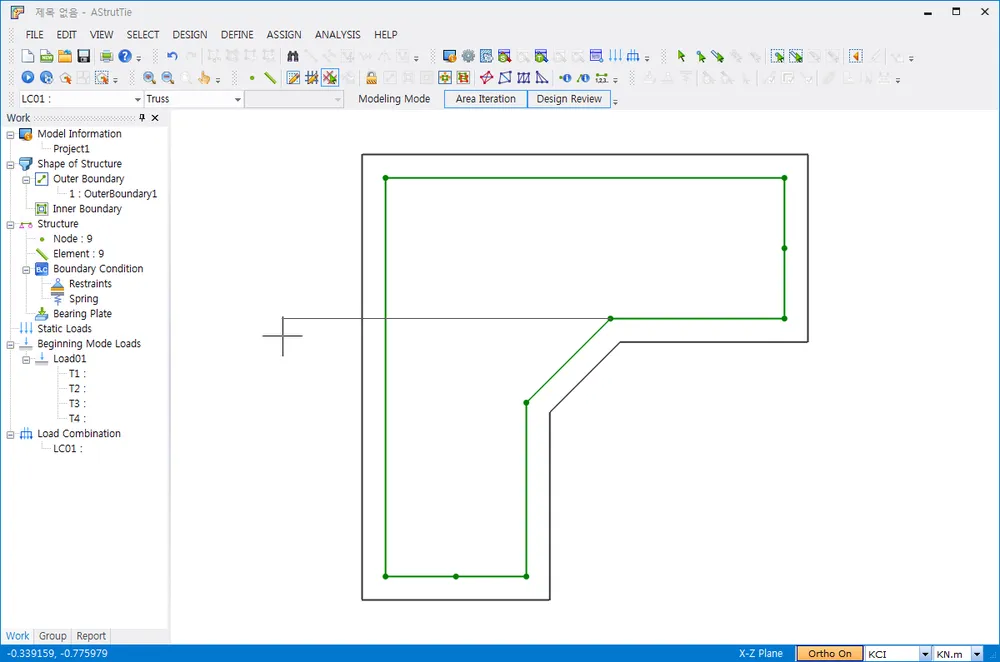Collapse the Outer Boundary node
The width and height of the screenshot is (1000, 662).
tap(26, 180)
